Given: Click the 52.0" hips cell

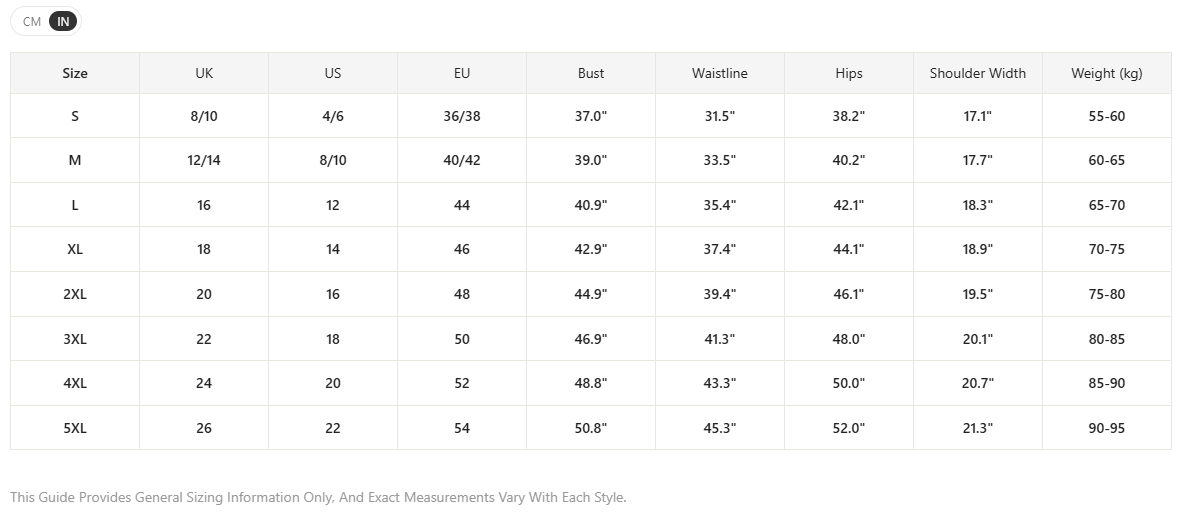Looking at the screenshot, I should pos(849,428).
